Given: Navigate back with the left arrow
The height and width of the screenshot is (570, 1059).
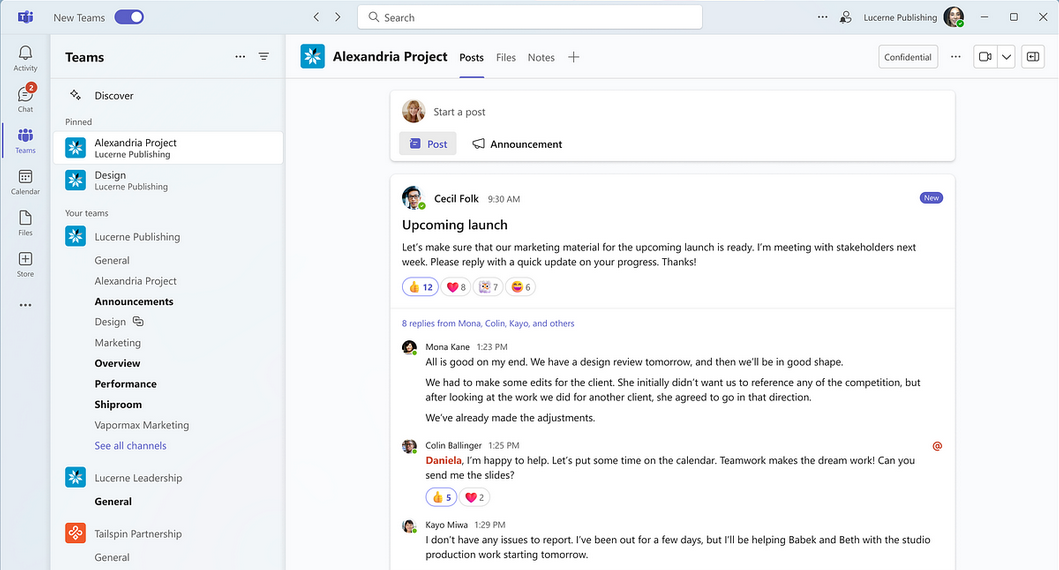Looking at the screenshot, I should [316, 17].
